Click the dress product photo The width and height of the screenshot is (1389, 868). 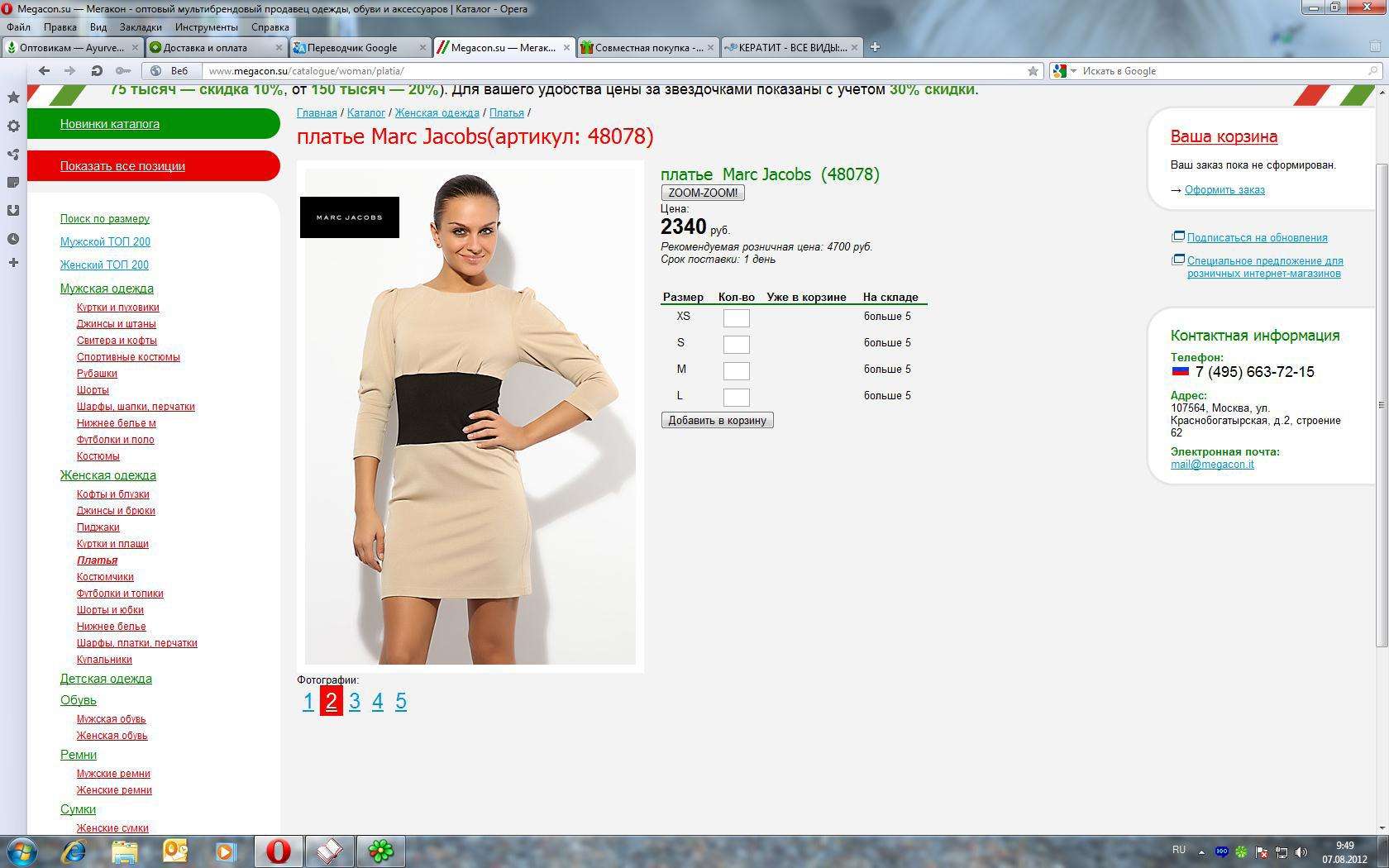470,417
